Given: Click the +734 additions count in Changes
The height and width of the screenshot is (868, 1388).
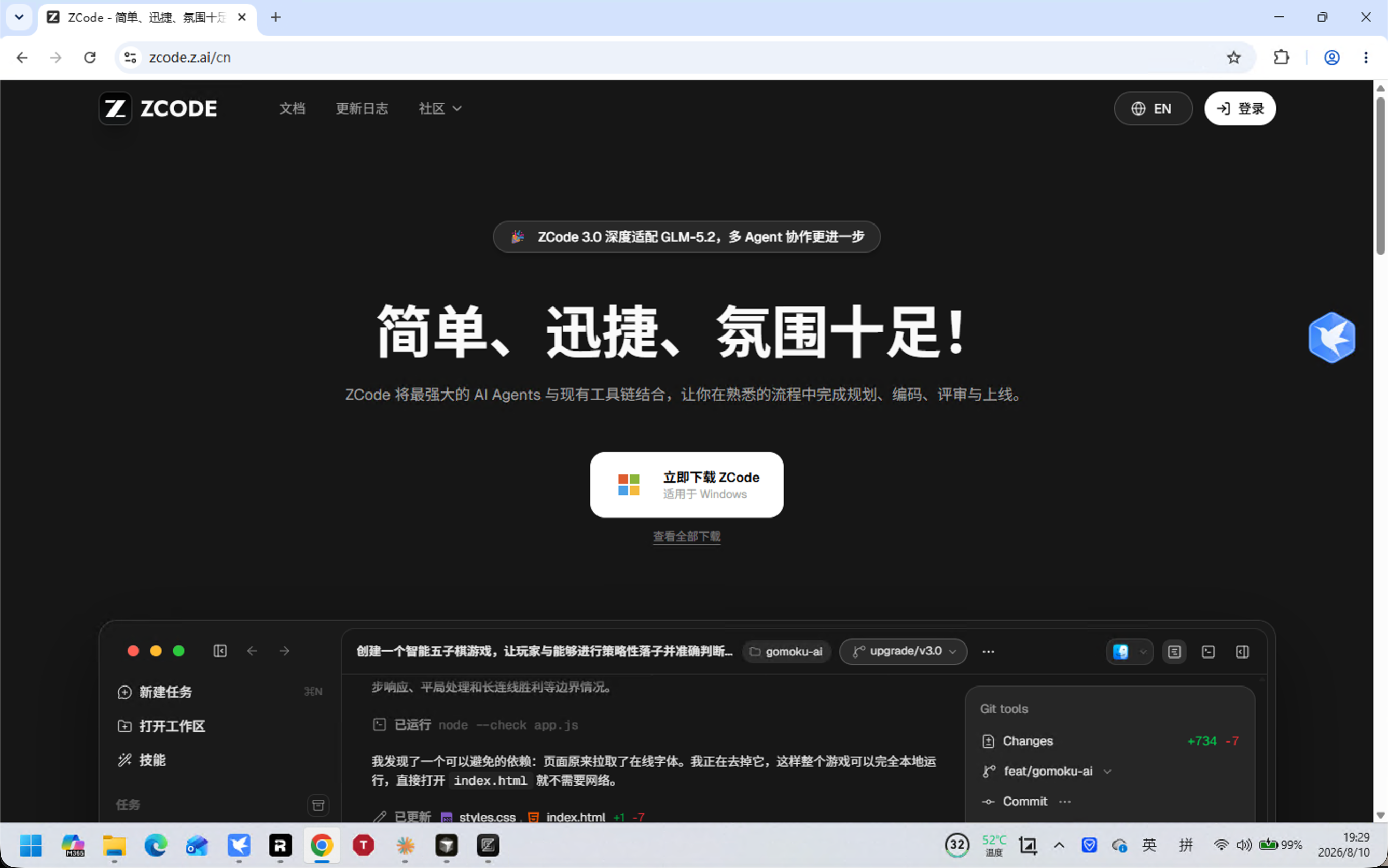Looking at the screenshot, I should 1202,741.
